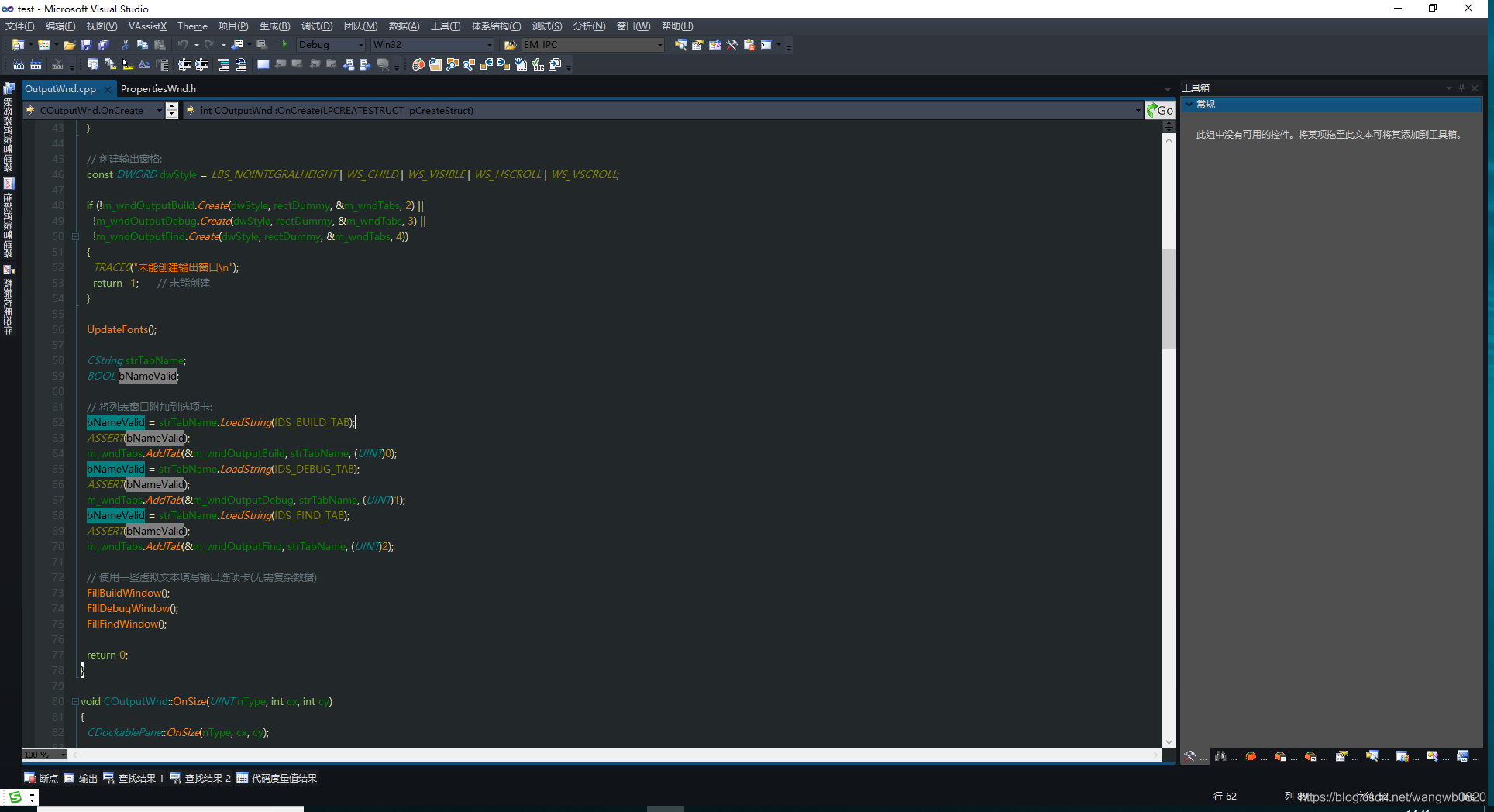
Task: Click the Uncomment Selection icon
Action: pos(241,64)
